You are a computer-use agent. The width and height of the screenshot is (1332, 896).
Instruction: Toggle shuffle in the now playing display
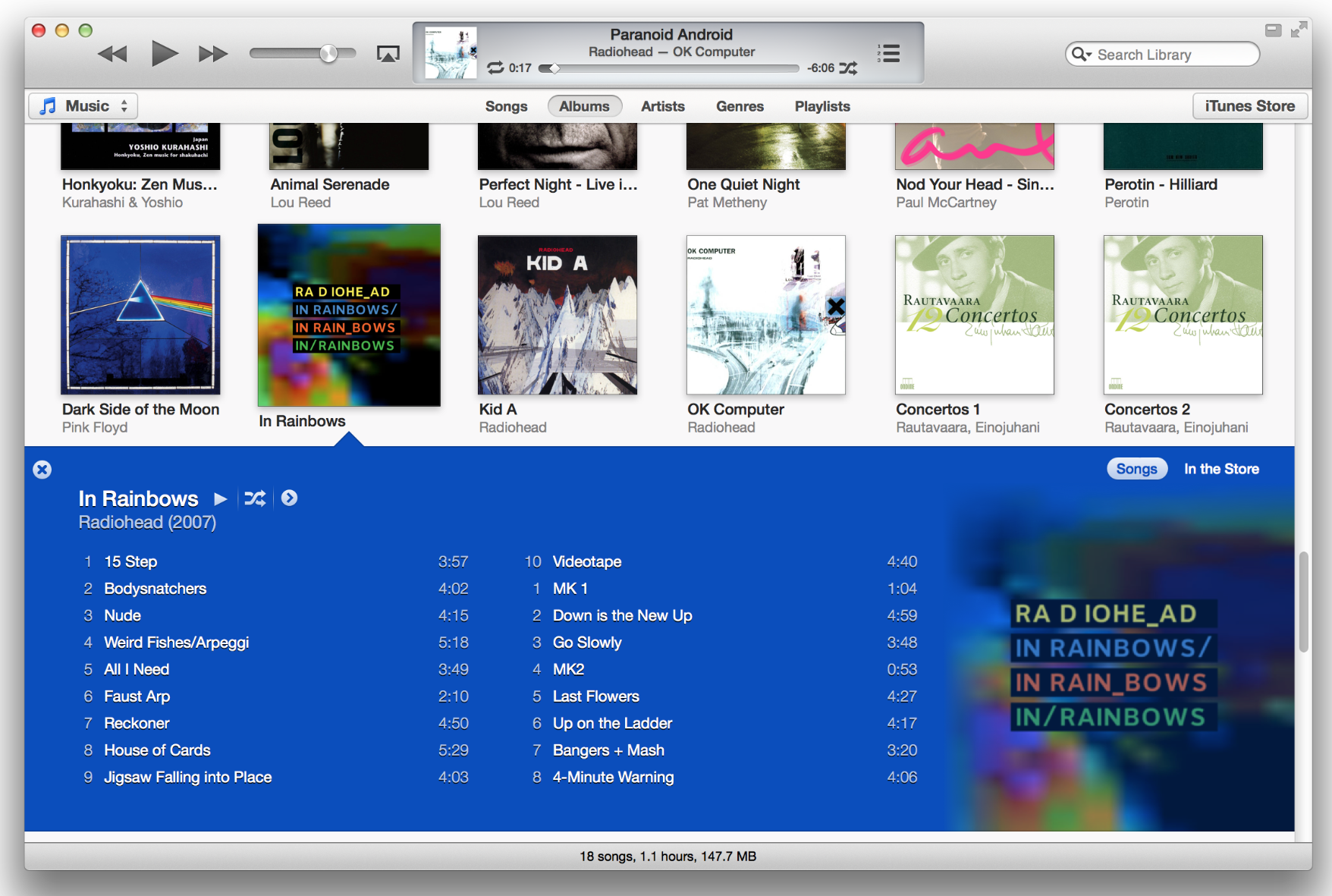[848, 68]
